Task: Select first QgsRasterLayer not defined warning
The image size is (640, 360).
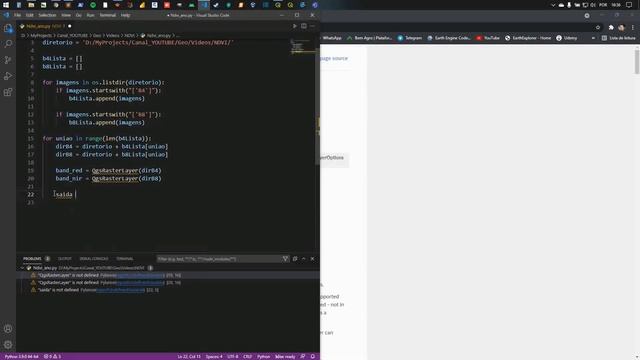Action: pyautogui.click(x=168, y=276)
